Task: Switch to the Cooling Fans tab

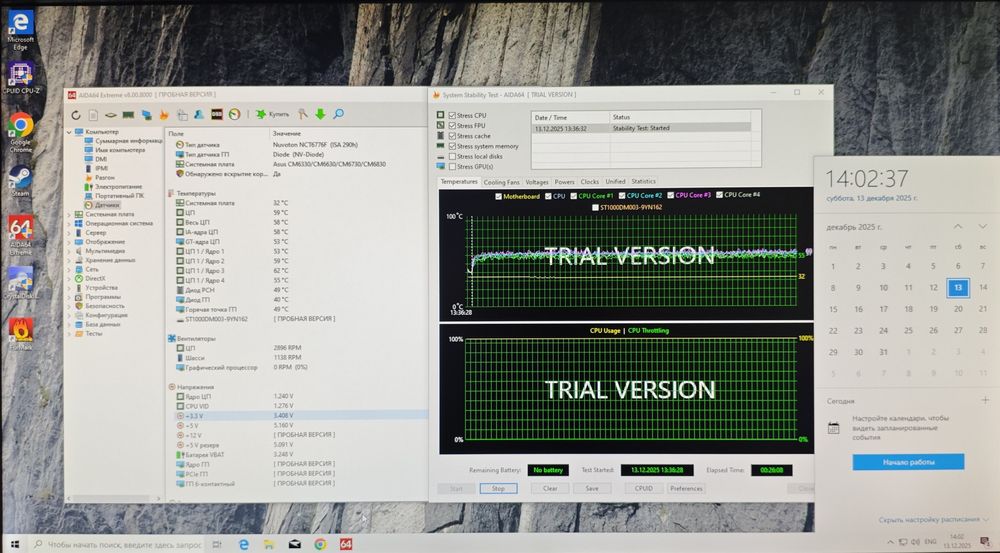Action: [501, 182]
